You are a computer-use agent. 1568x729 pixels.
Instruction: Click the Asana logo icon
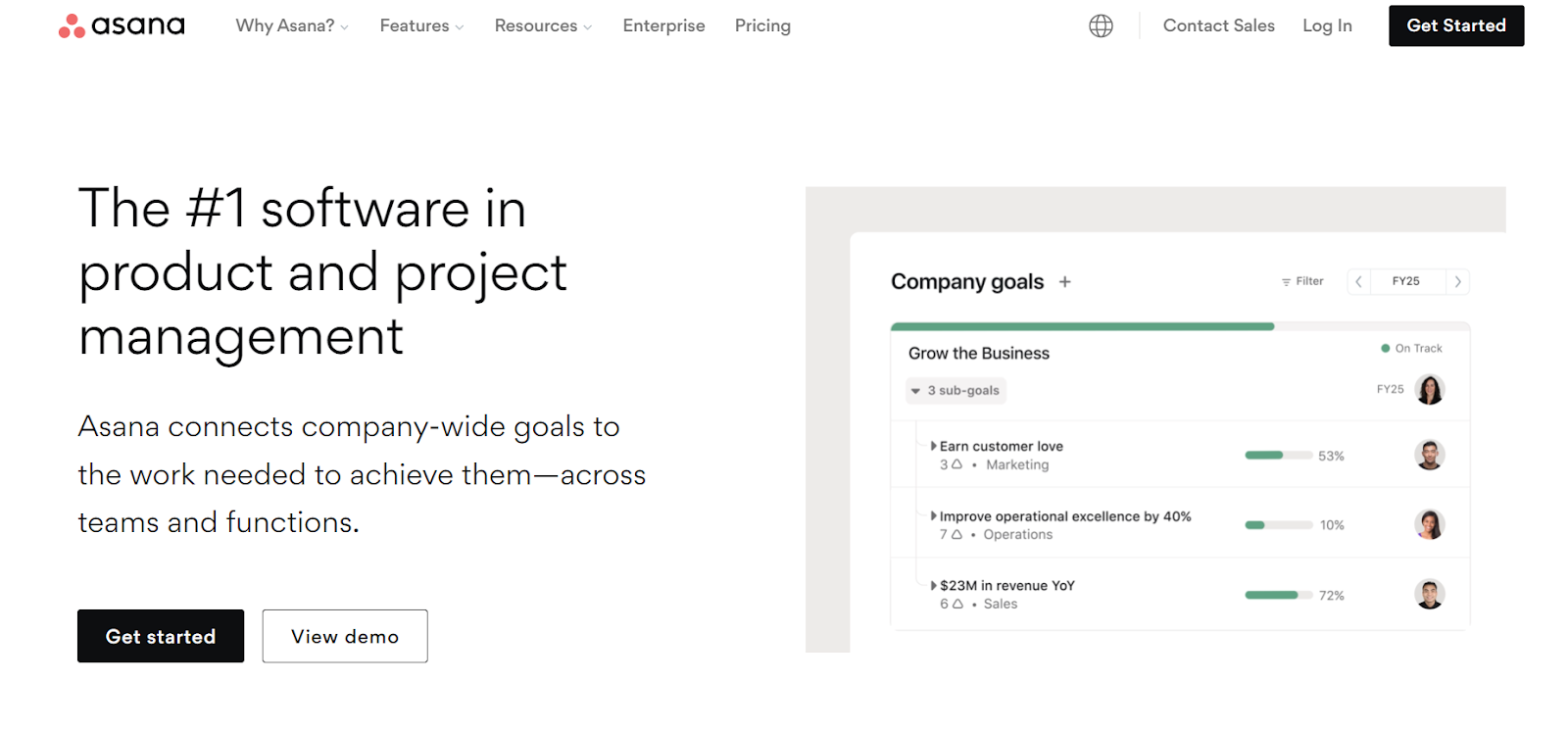72,26
